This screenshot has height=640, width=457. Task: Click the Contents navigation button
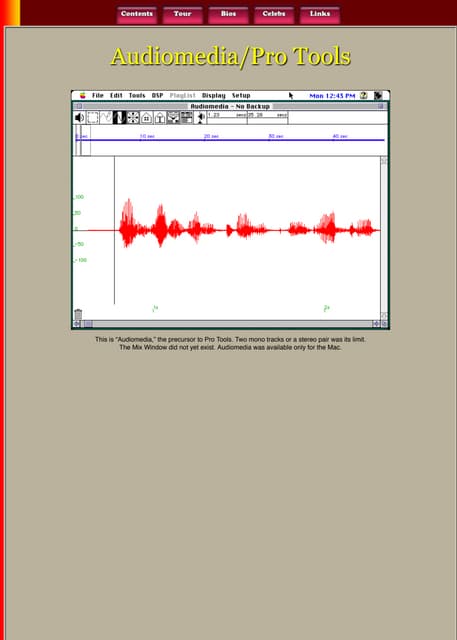point(137,15)
